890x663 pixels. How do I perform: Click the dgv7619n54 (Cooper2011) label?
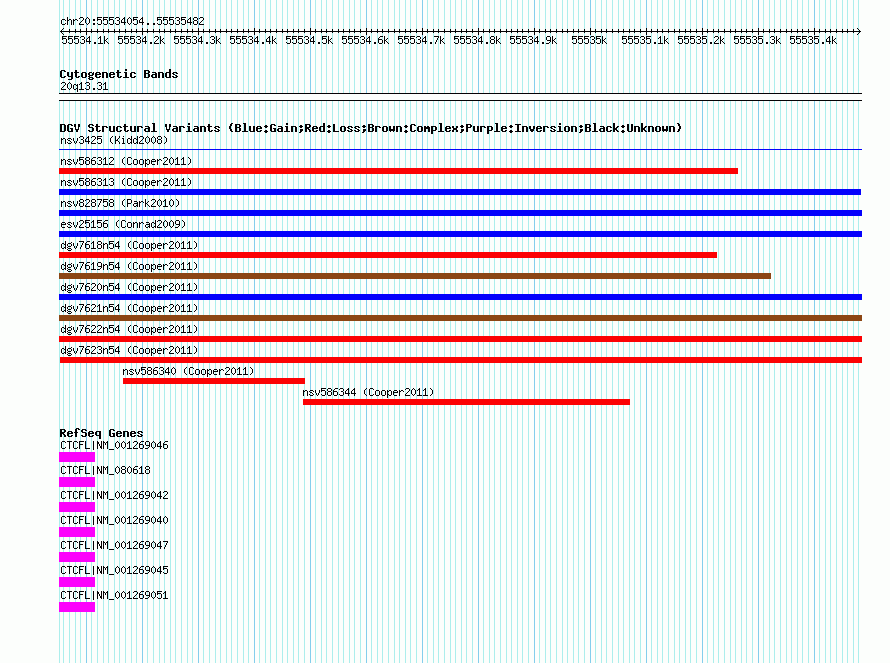[129, 266]
